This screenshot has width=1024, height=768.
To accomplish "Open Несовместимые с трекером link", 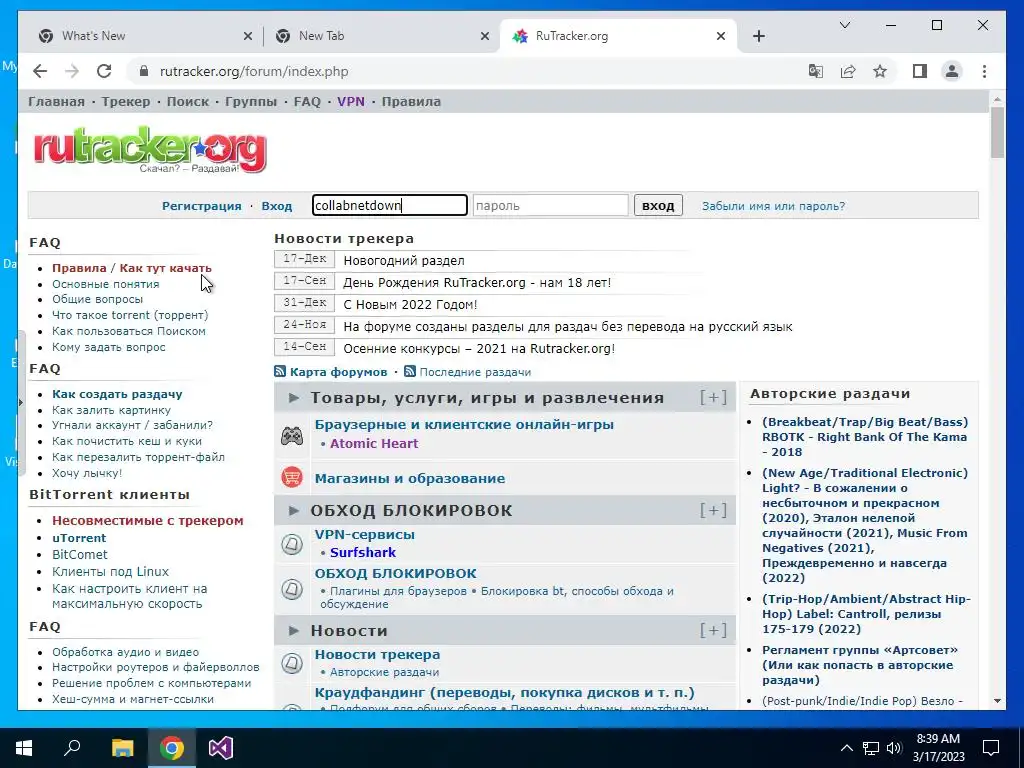I will tap(148, 520).
